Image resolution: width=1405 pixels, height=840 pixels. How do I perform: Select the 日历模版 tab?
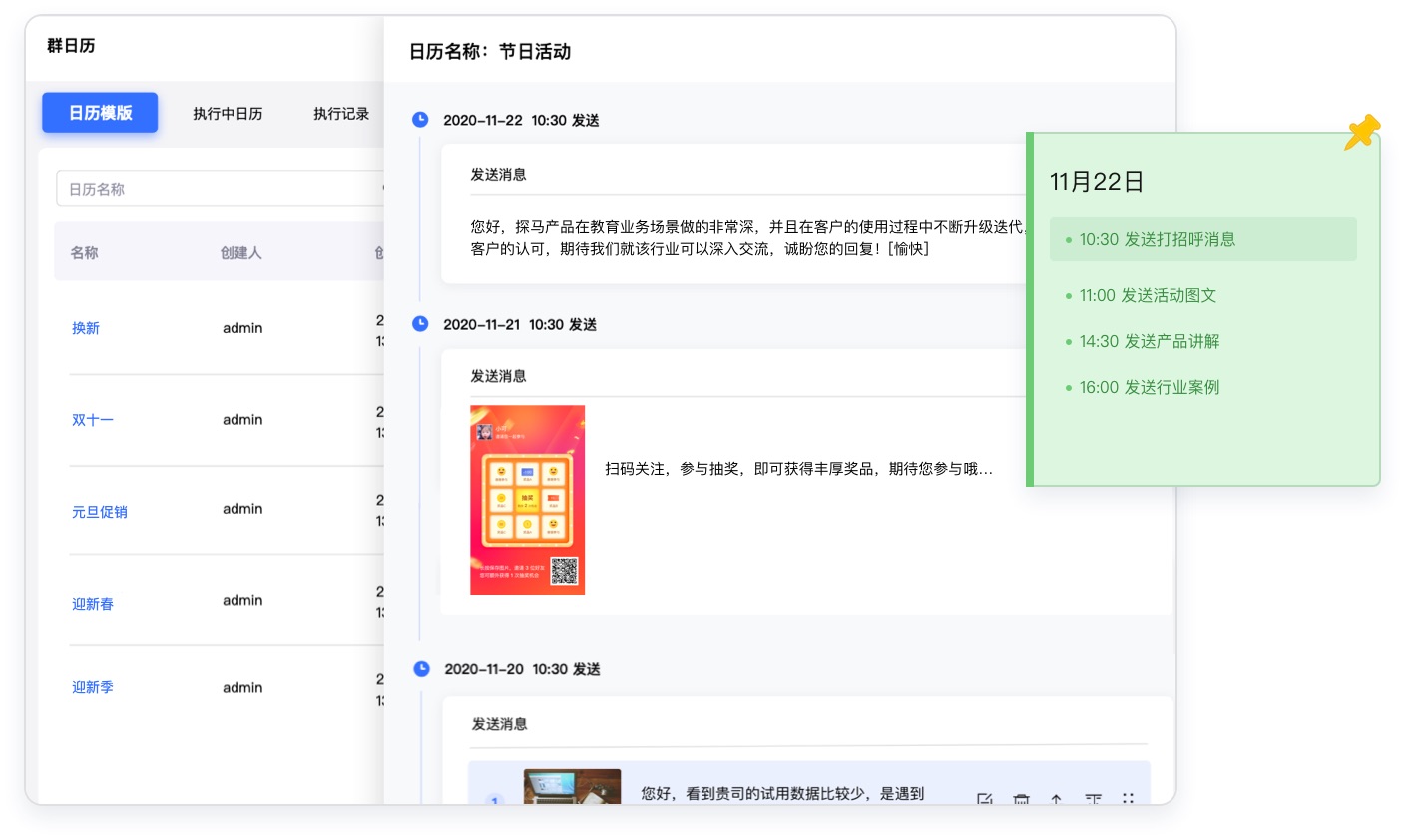tap(100, 113)
